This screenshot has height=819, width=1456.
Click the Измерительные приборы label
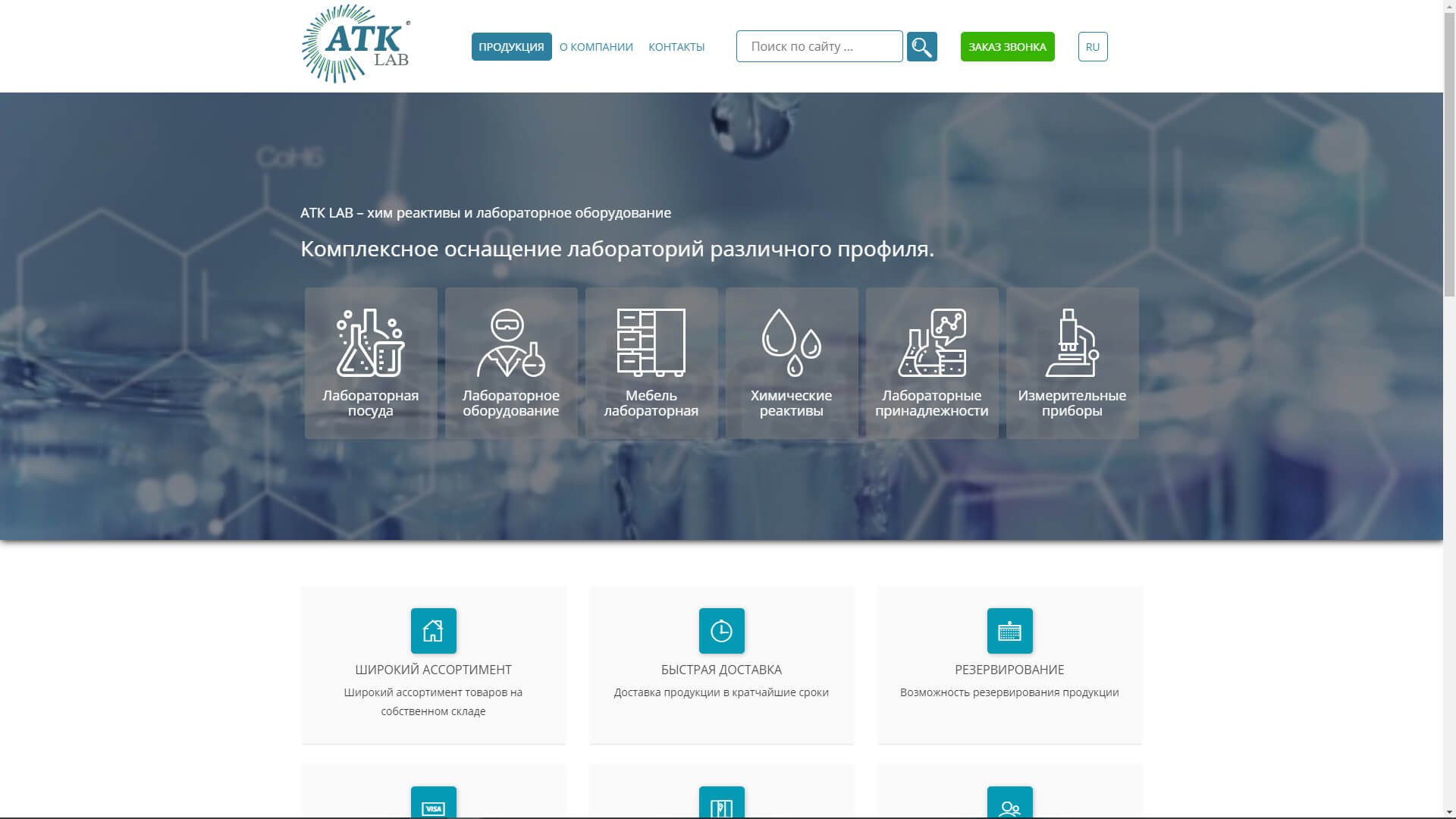click(1072, 403)
